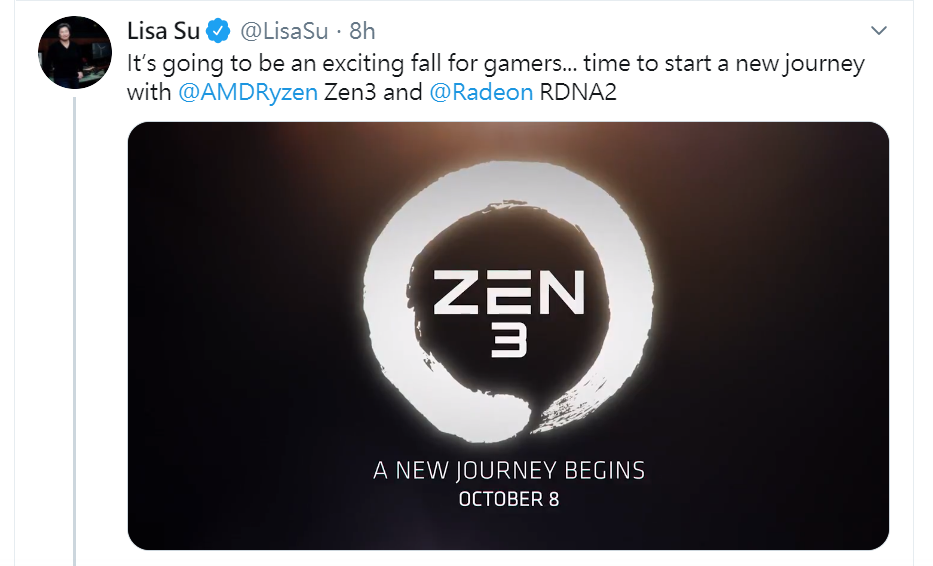Open the Zen 3 teaser image
933x566 pixels.
(x=508, y=336)
